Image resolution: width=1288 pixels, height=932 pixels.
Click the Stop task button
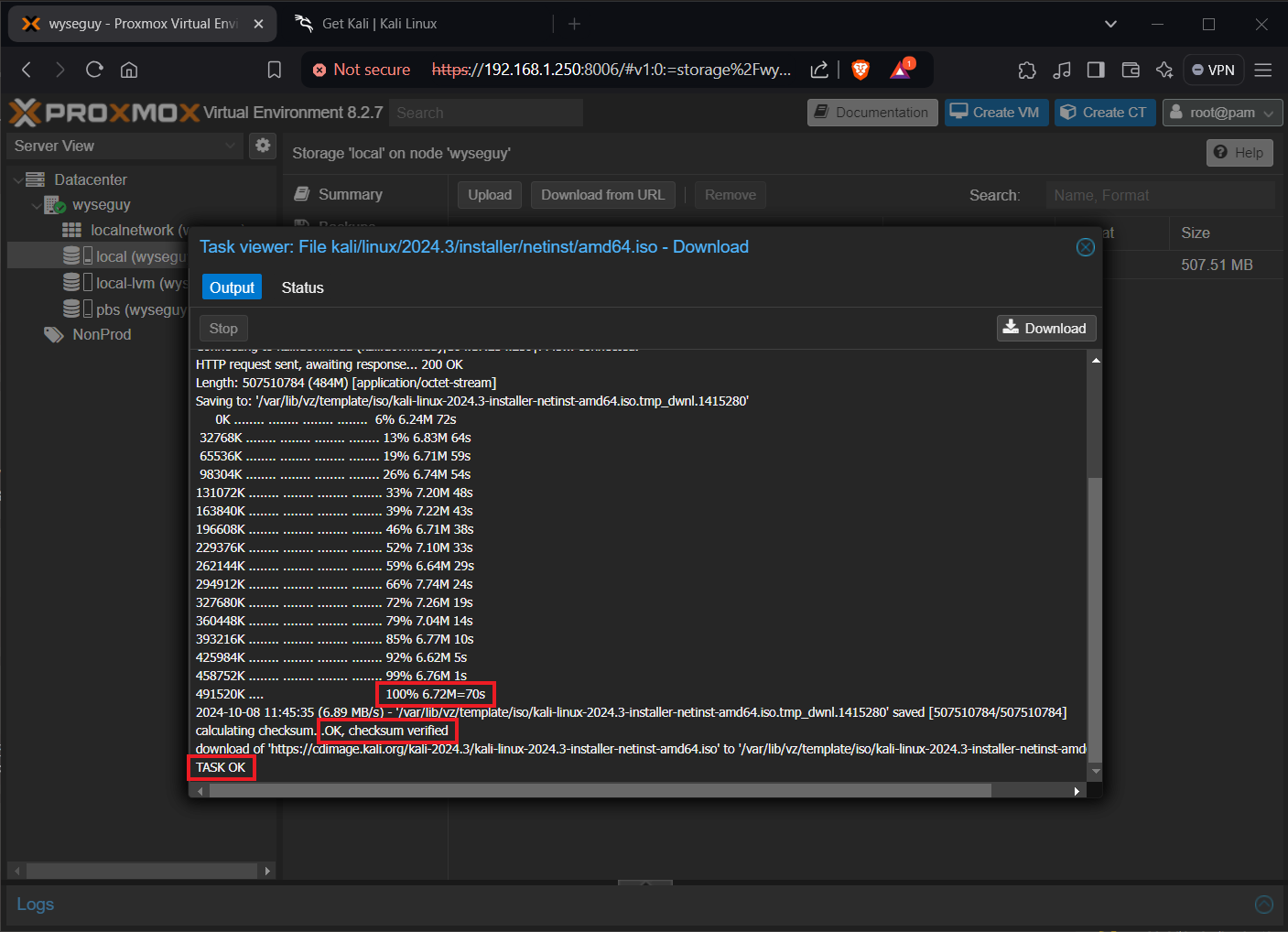coord(223,329)
